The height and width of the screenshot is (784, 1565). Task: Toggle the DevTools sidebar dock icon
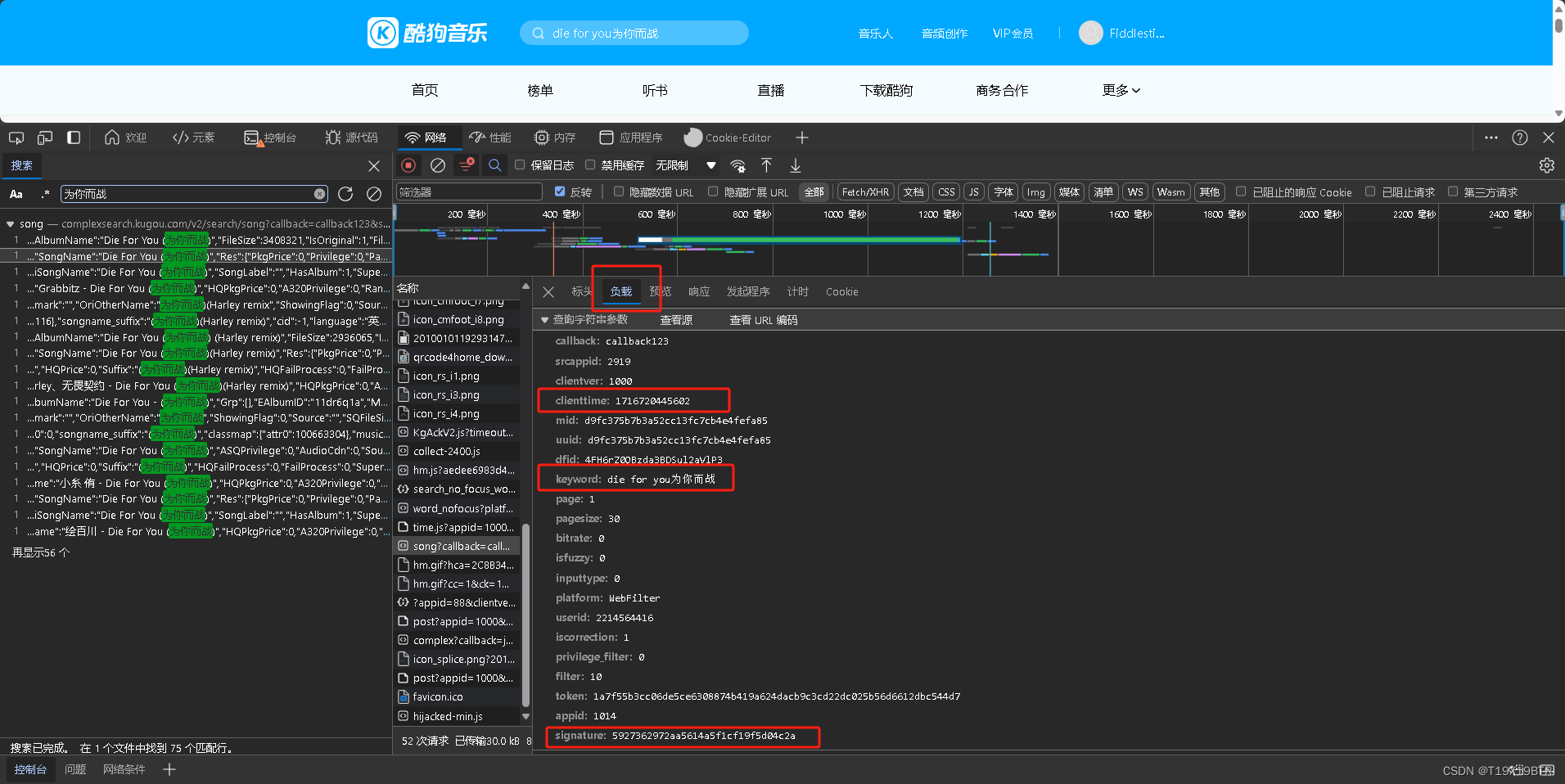[x=74, y=137]
